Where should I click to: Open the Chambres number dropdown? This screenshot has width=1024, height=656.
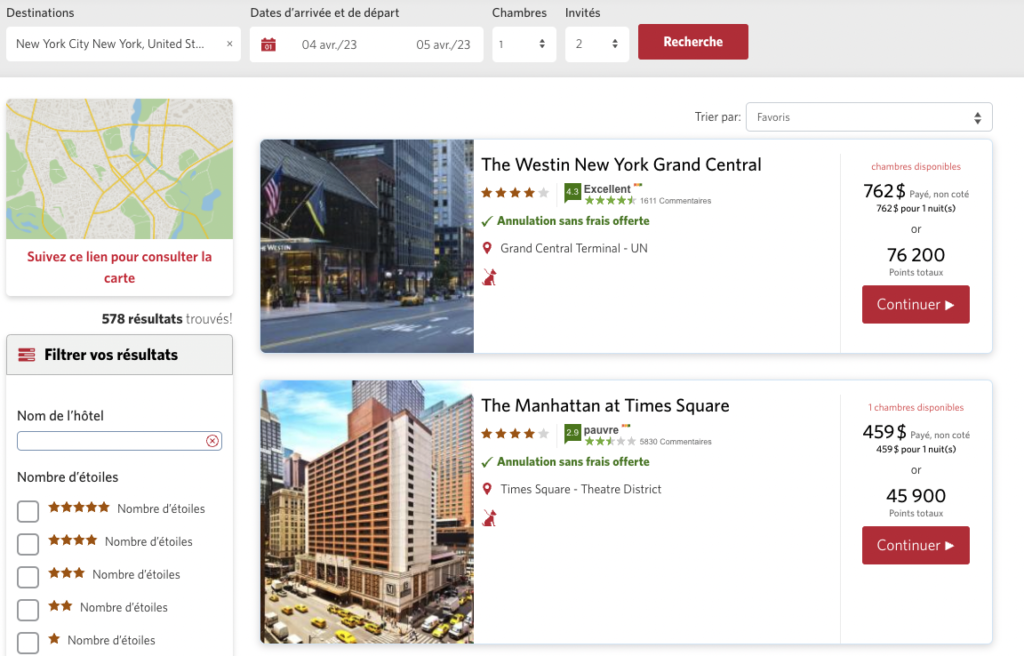pos(523,44)
